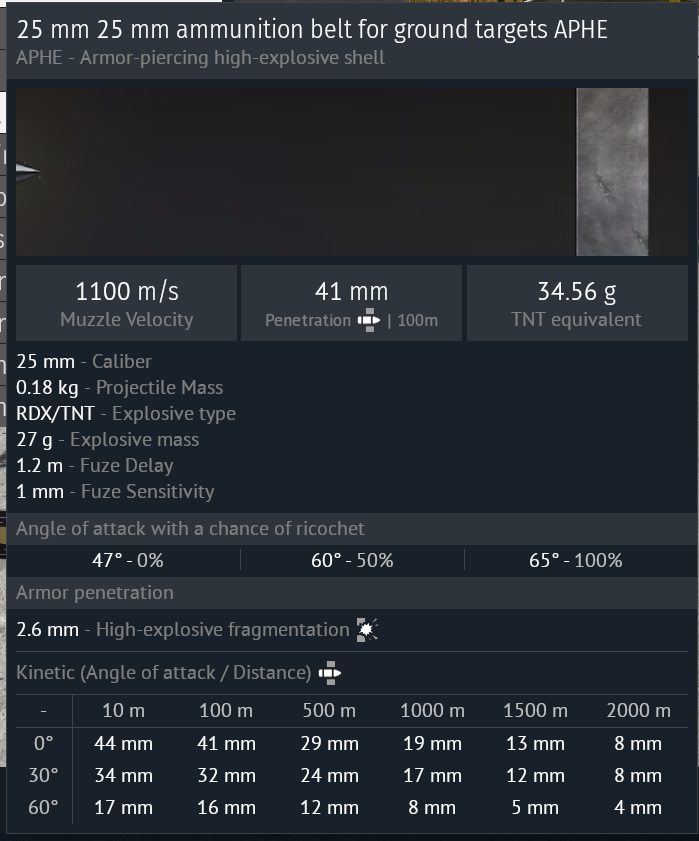Click the penetration shell icon beside 100m
699x841 pixels.
(x=369, y=321)
